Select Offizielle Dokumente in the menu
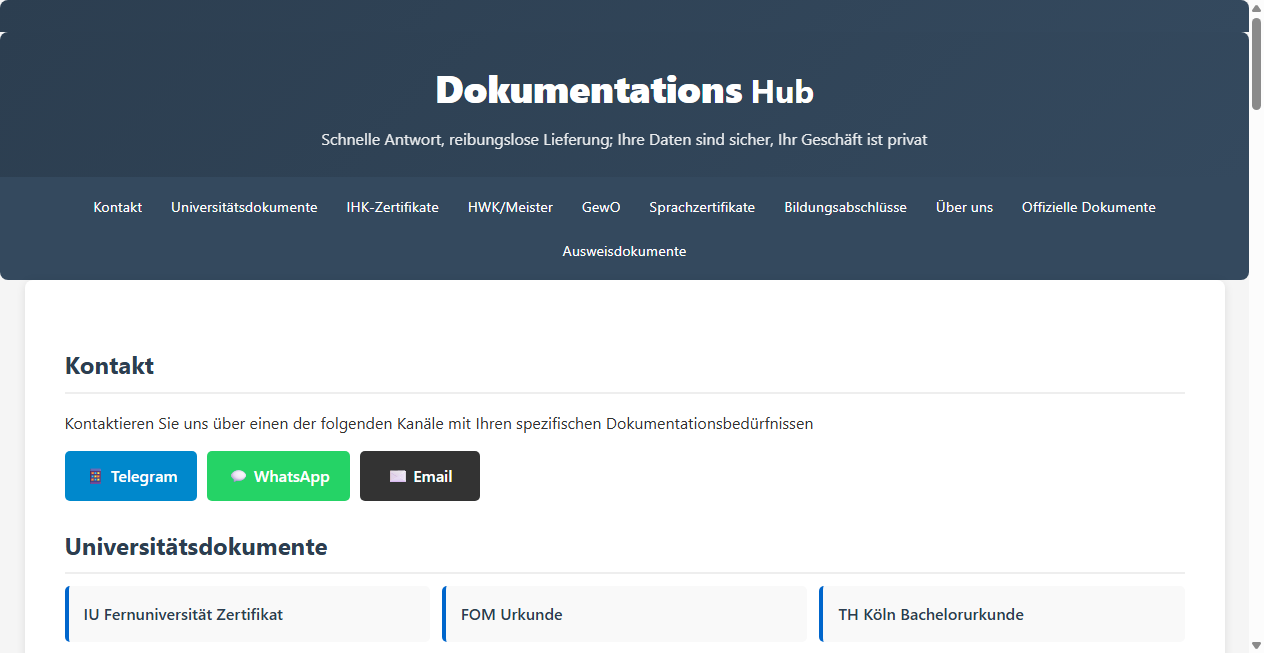The image size is (1264, 653). (x=1088, y=207)
